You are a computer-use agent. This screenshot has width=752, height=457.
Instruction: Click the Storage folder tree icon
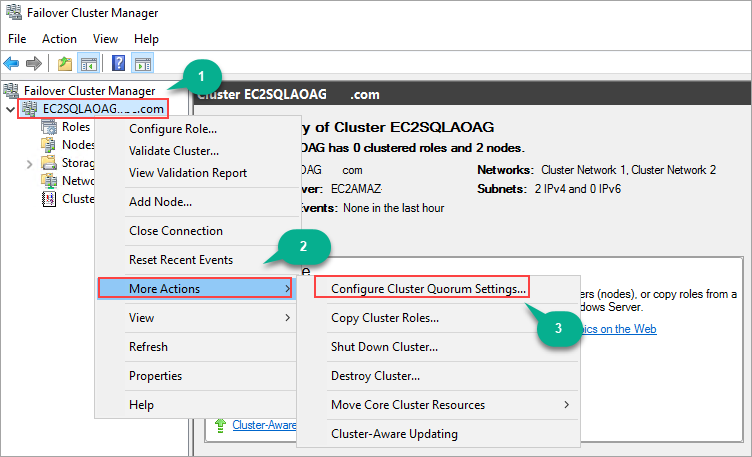[x=49, y=163]
